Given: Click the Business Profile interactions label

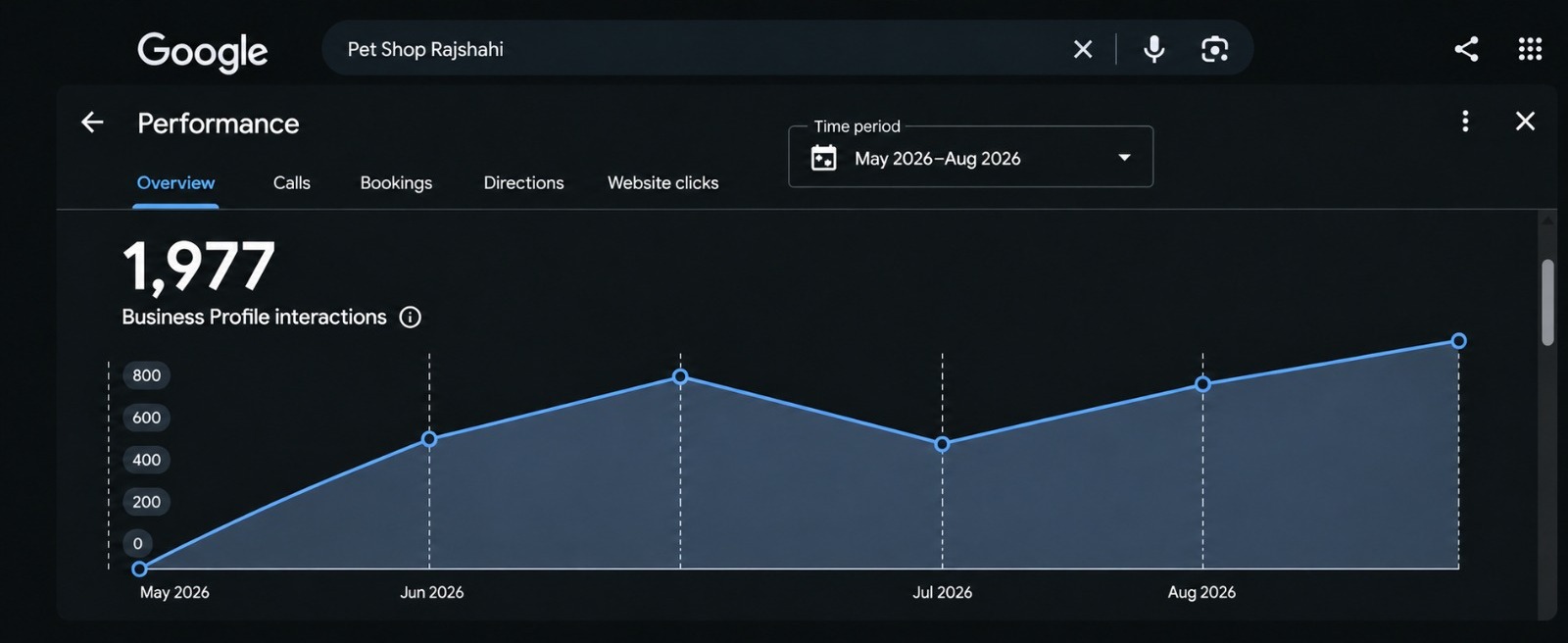Looking at the screenshot, I should (x=254, y=317).
